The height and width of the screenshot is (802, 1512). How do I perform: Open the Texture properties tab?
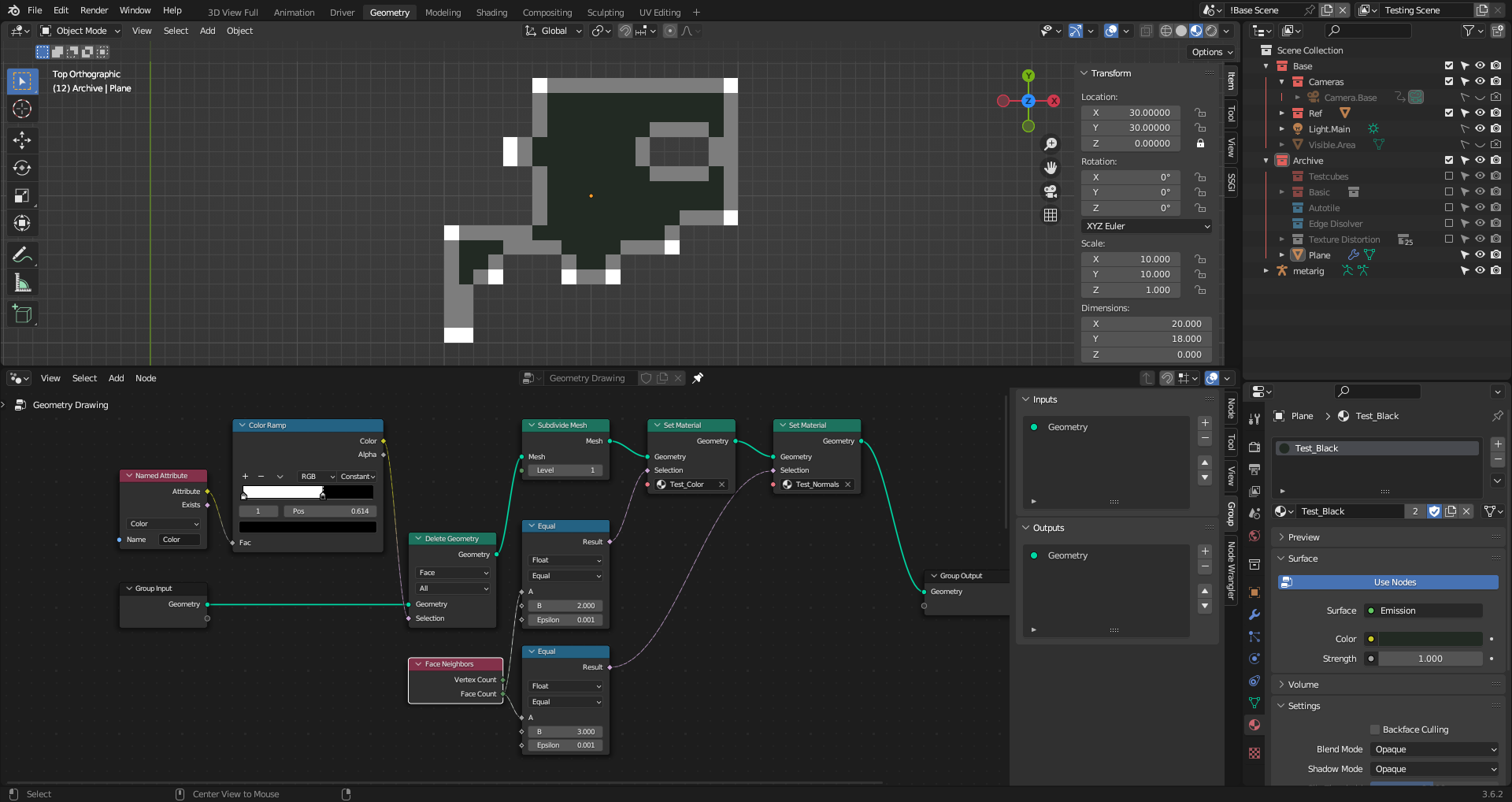[x=1254, y=753]
